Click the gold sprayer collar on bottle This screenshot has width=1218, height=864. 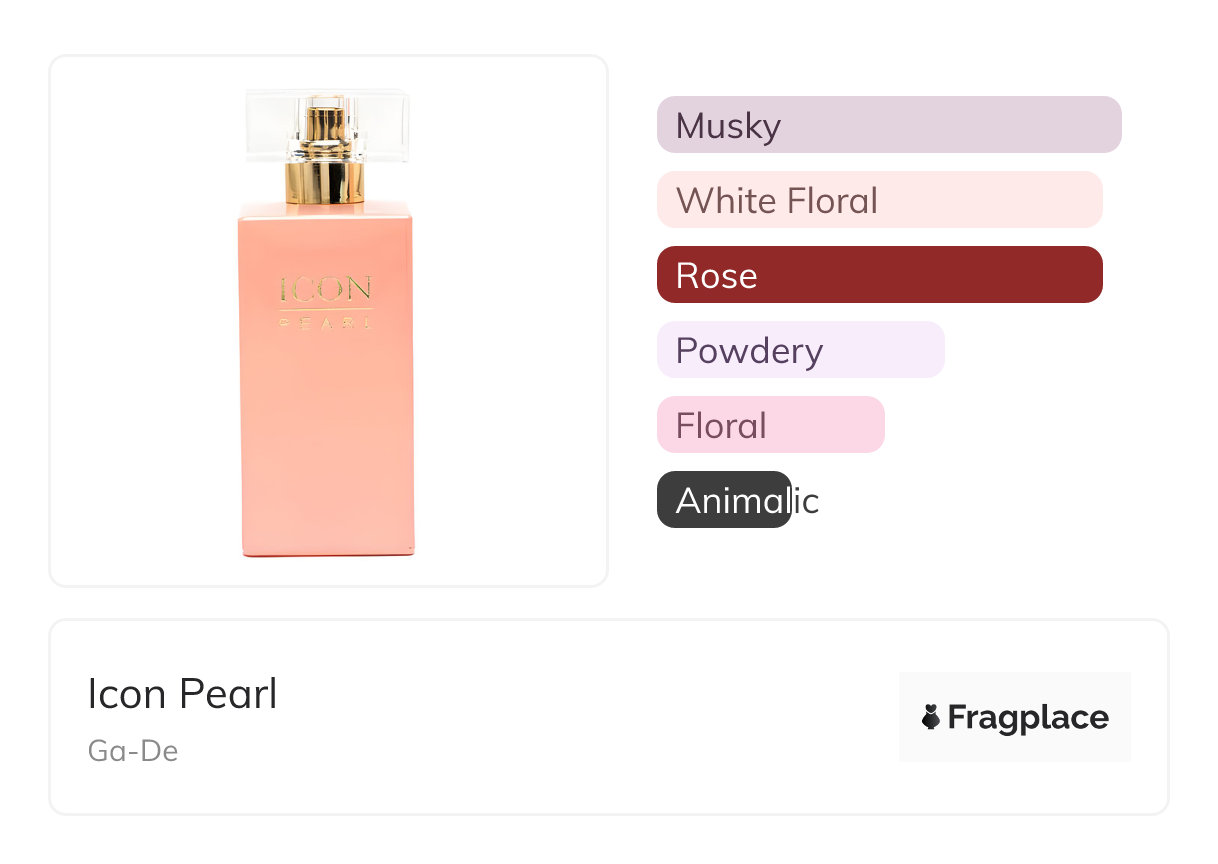[x=324, y=182]
